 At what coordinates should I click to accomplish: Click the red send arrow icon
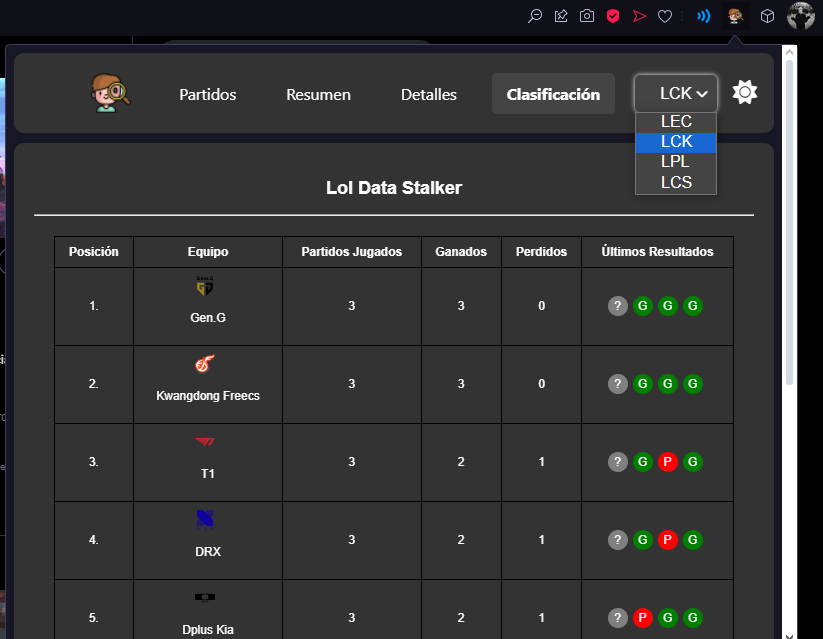(639, 16)
